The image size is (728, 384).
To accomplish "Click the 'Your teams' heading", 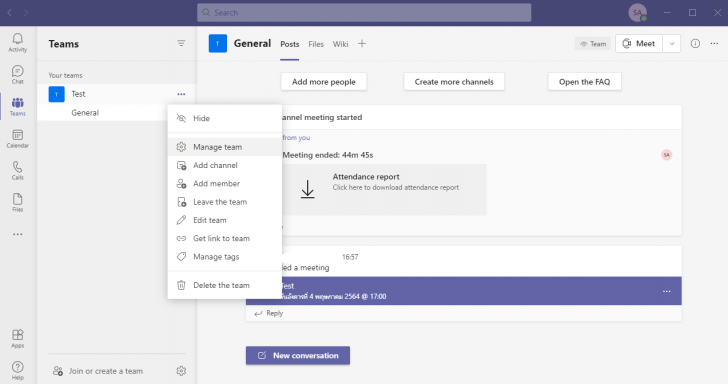I will tap(65, 75).
